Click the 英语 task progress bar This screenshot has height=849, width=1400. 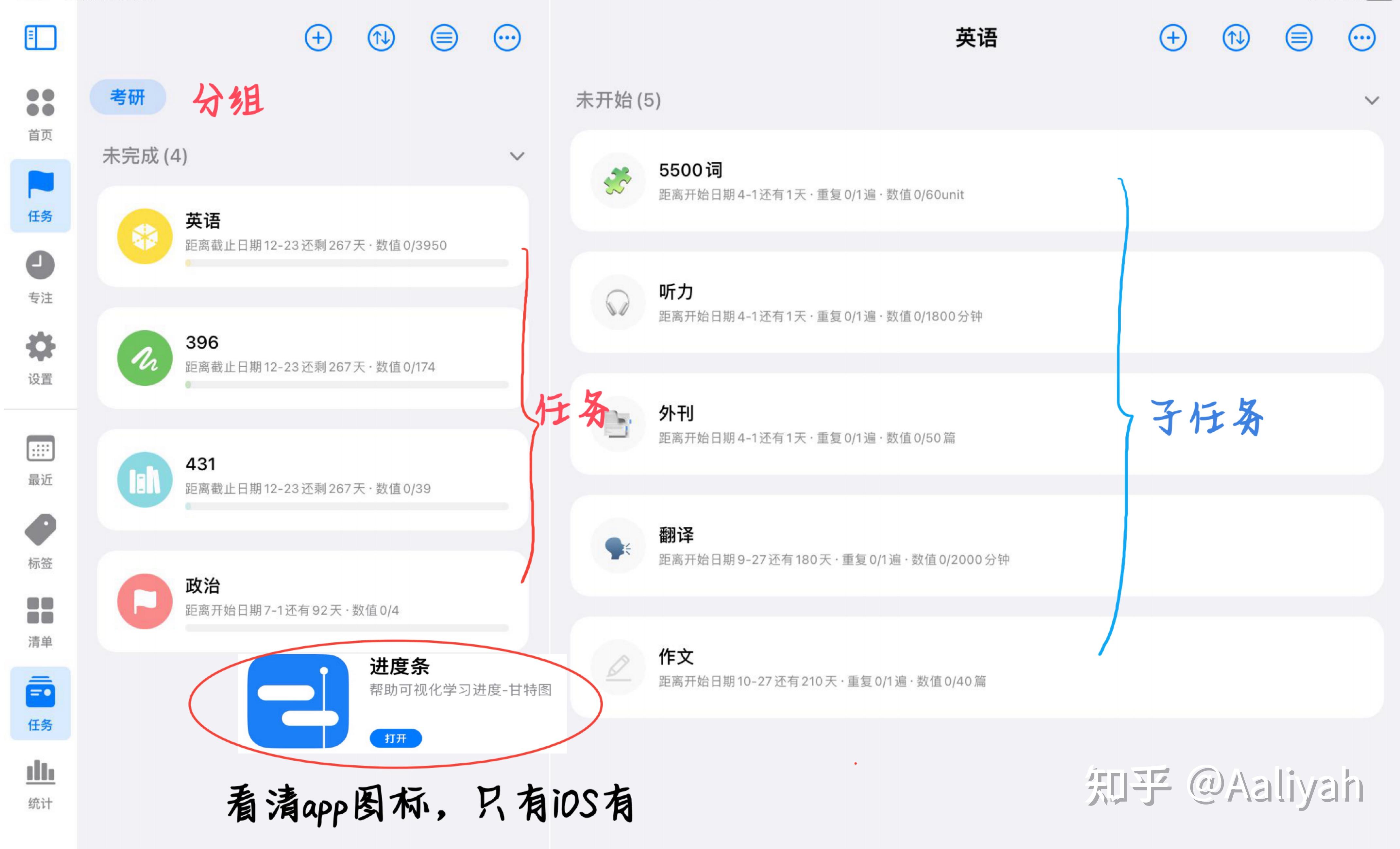pos(347,263)
